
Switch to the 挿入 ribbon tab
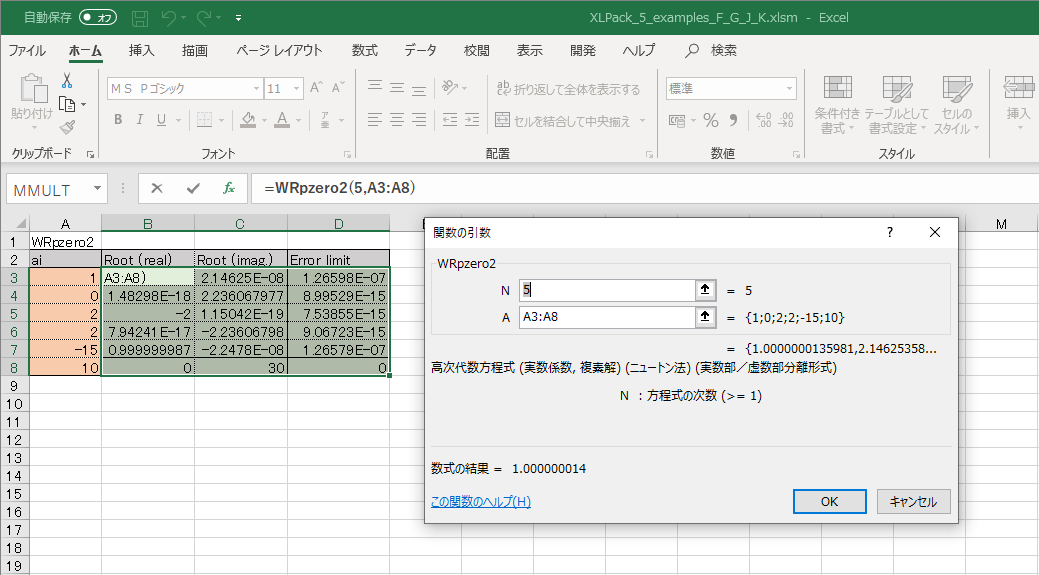[141, 50]
